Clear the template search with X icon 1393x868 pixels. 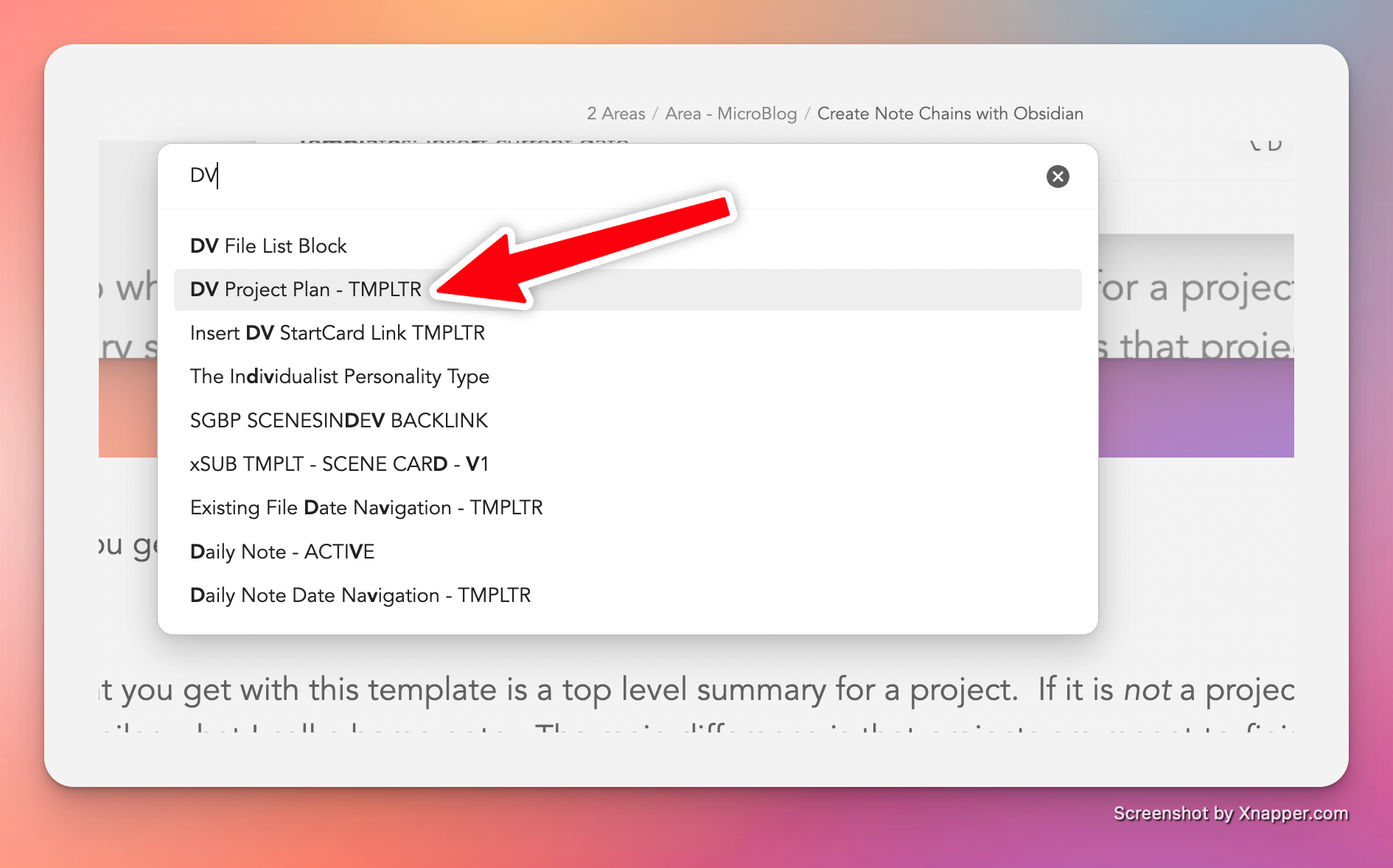1058,176
